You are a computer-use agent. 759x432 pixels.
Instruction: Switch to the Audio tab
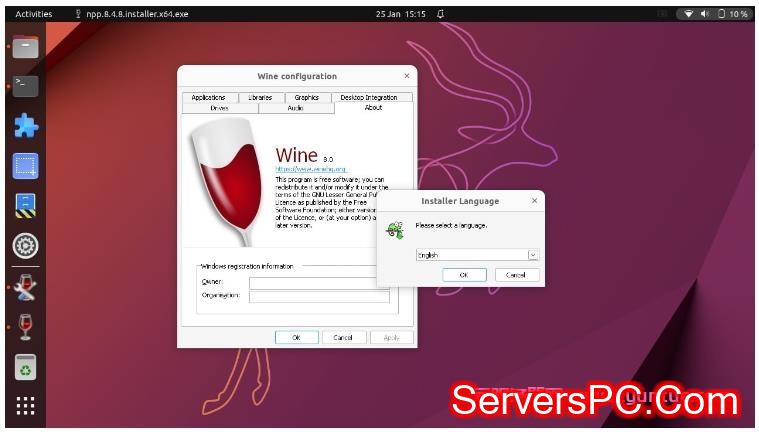point(296,108)
